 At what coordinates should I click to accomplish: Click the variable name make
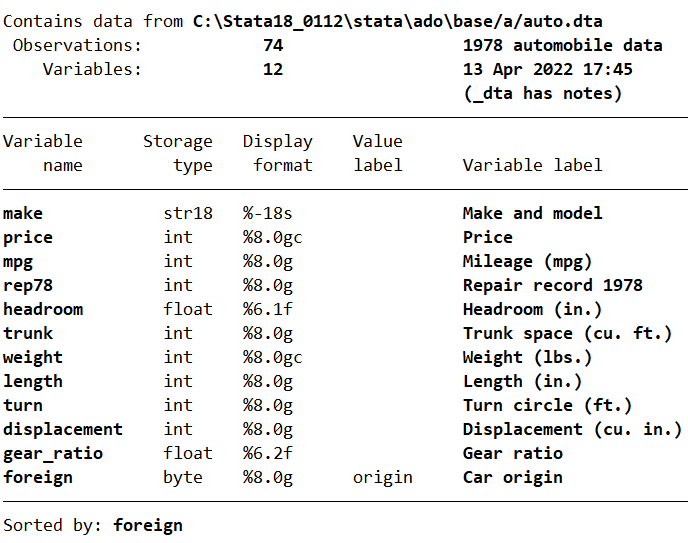[23, 213]
